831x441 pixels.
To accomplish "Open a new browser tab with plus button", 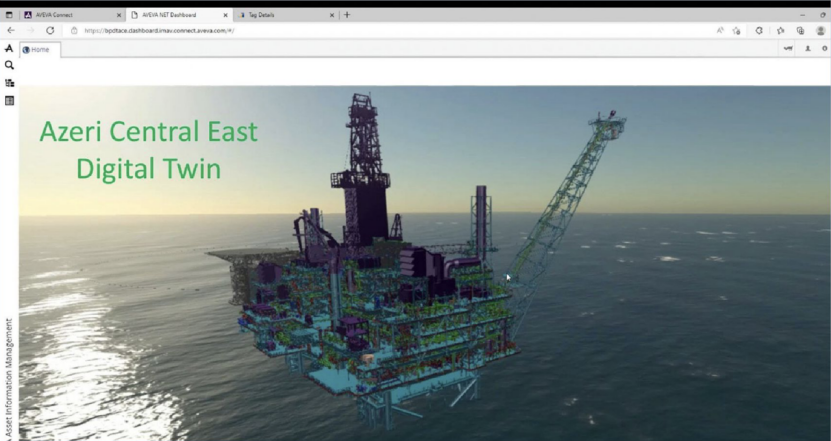I will 347,15.
